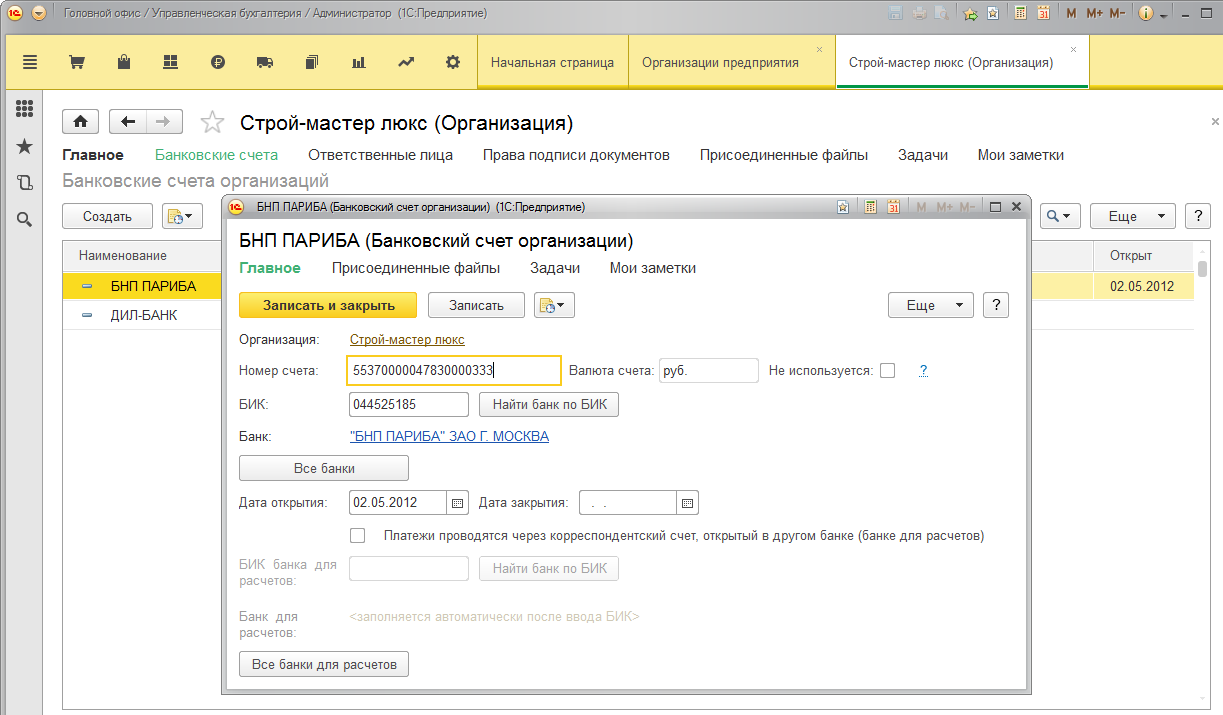The height and width of the screenshot is (715, 1223).
Task: Select the 'ДИЛ-БАНК' row in accounts list
Action: pyautogui.click(x=628, y=315)
